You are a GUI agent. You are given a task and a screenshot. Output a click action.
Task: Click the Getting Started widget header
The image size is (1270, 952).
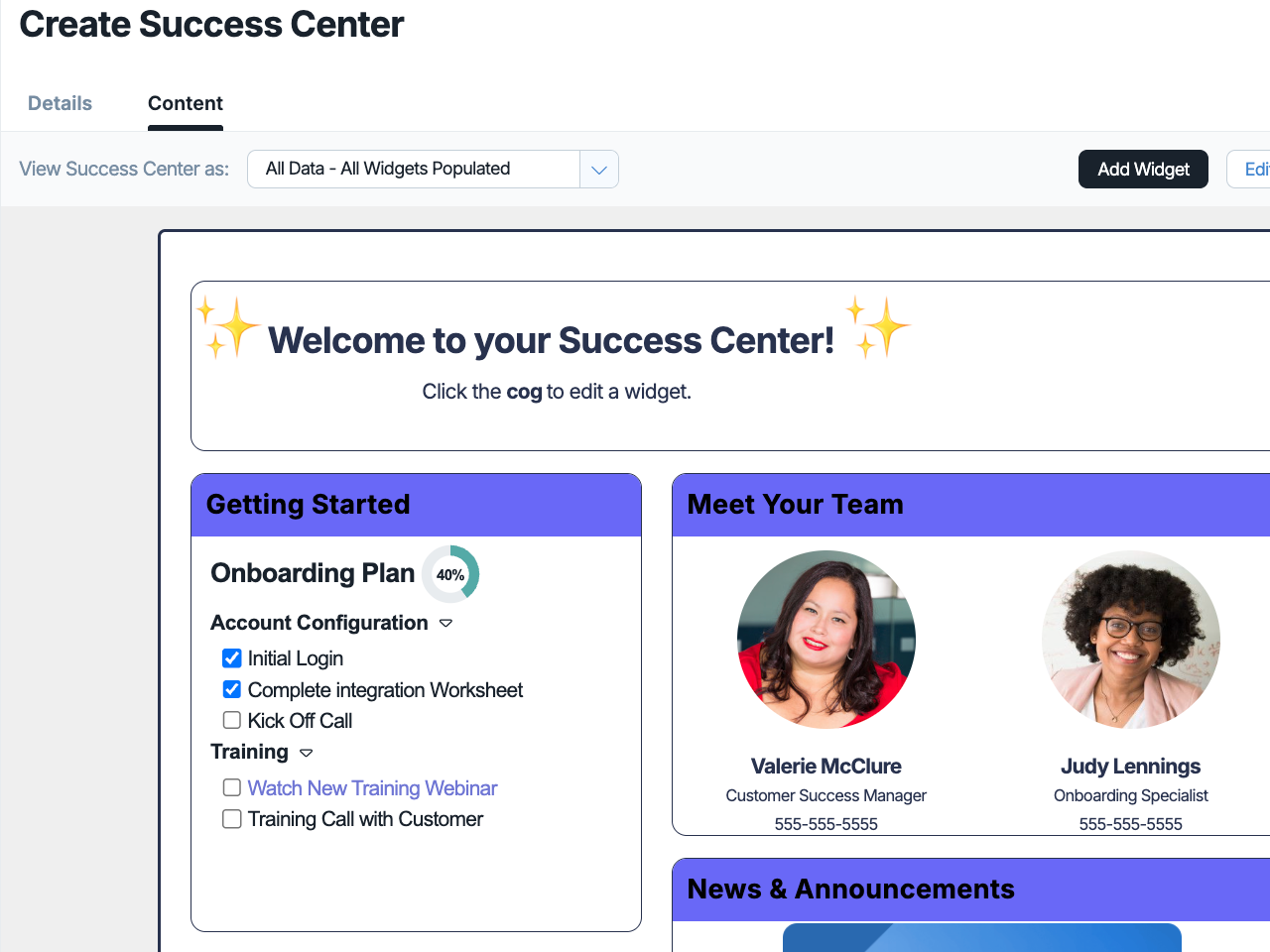[416, 505]
